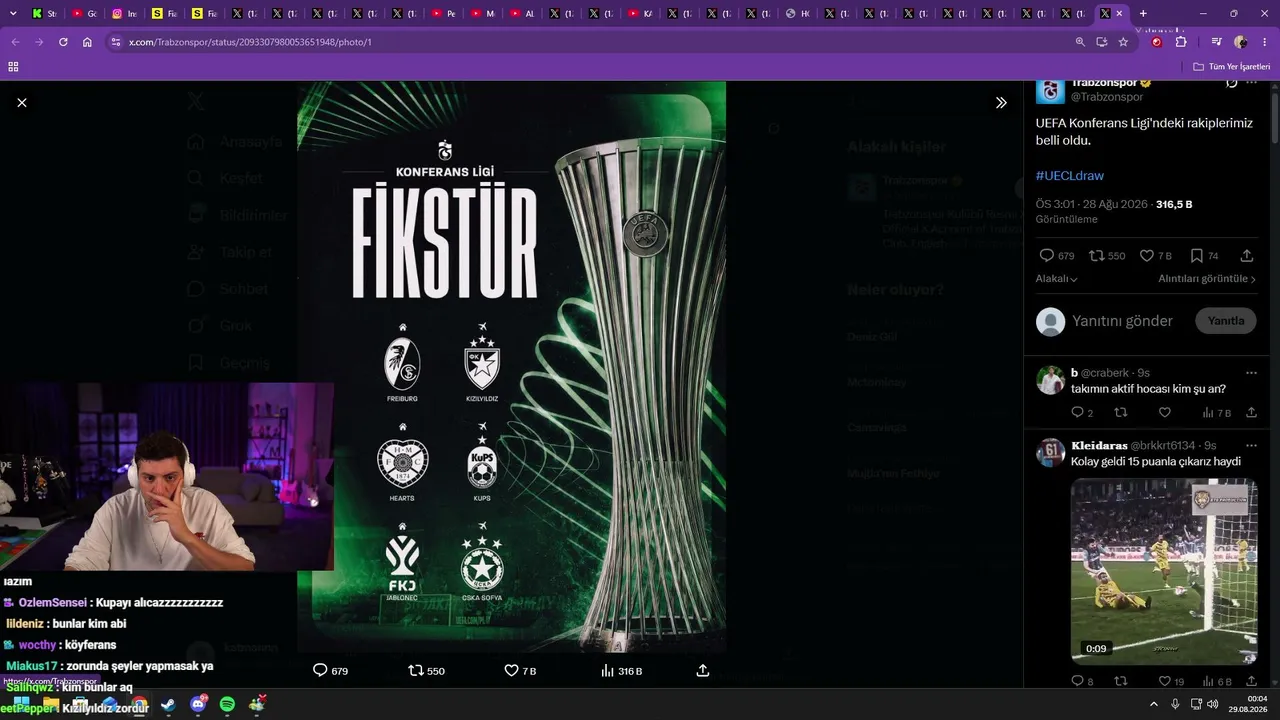This screenshot has width=1280, height=720.
Task: Open a new browser tab
Action: (x=1143, y=13)
